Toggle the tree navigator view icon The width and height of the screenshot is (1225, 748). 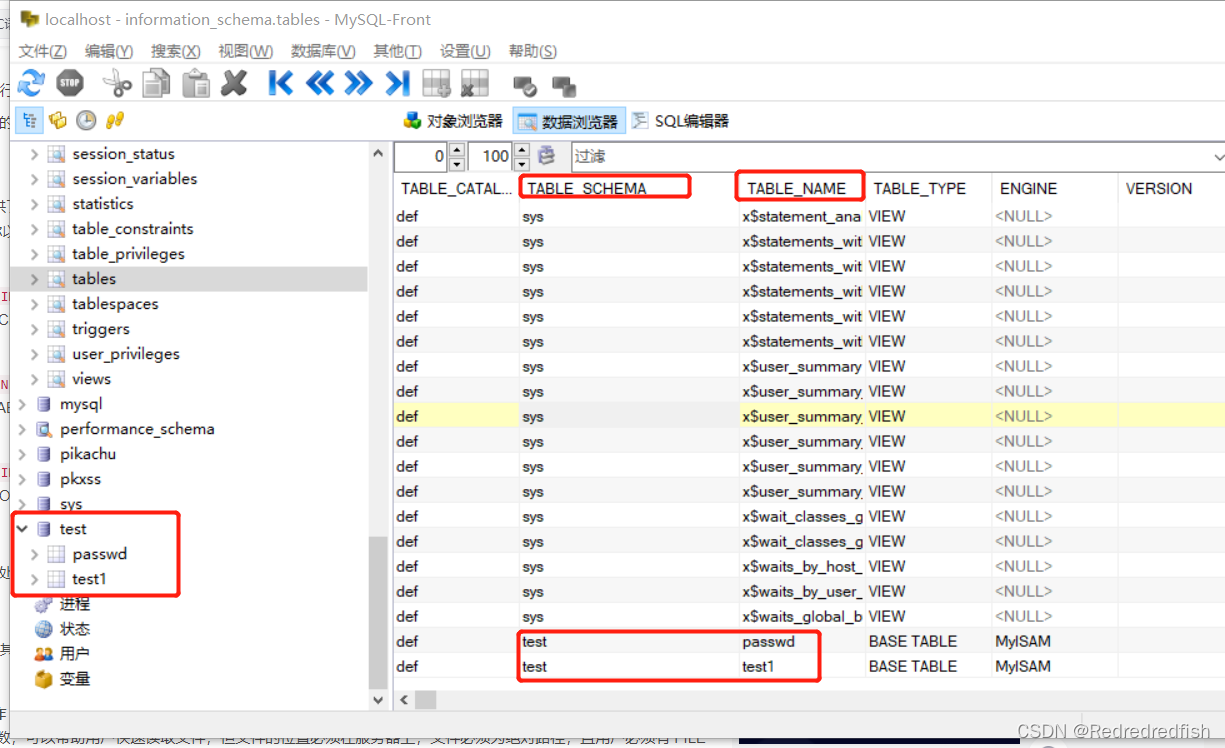[29, 120]
